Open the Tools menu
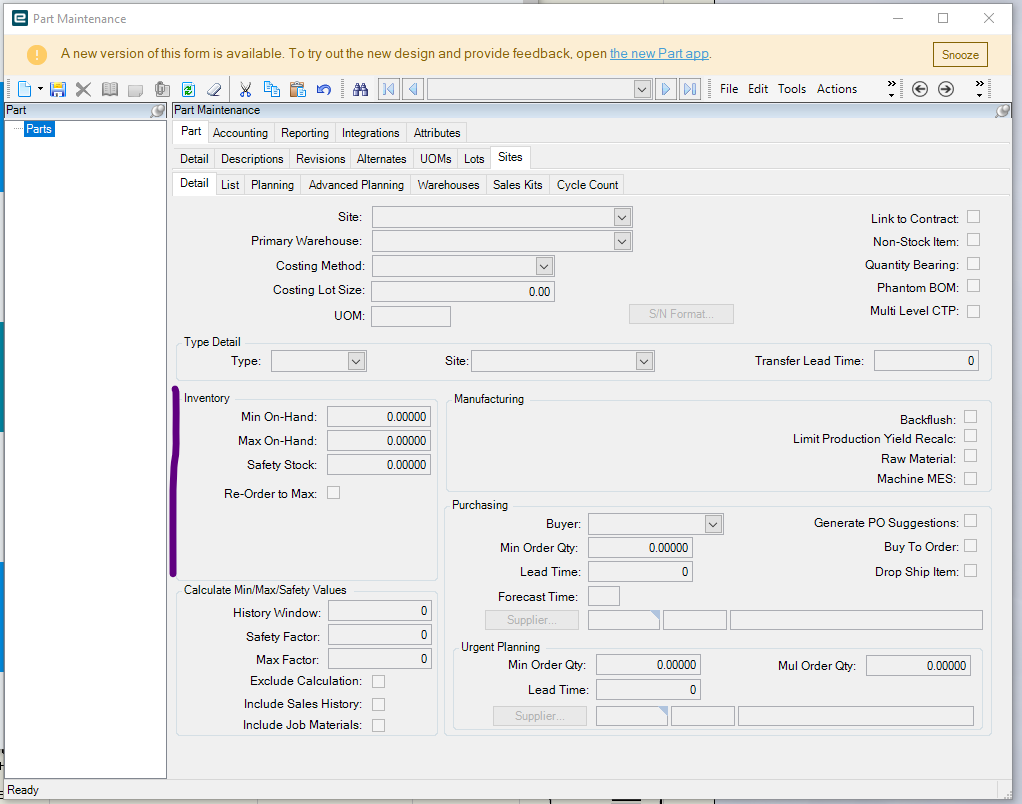The width and height of the screenshot is (1022, 804). tap(791, 89)
